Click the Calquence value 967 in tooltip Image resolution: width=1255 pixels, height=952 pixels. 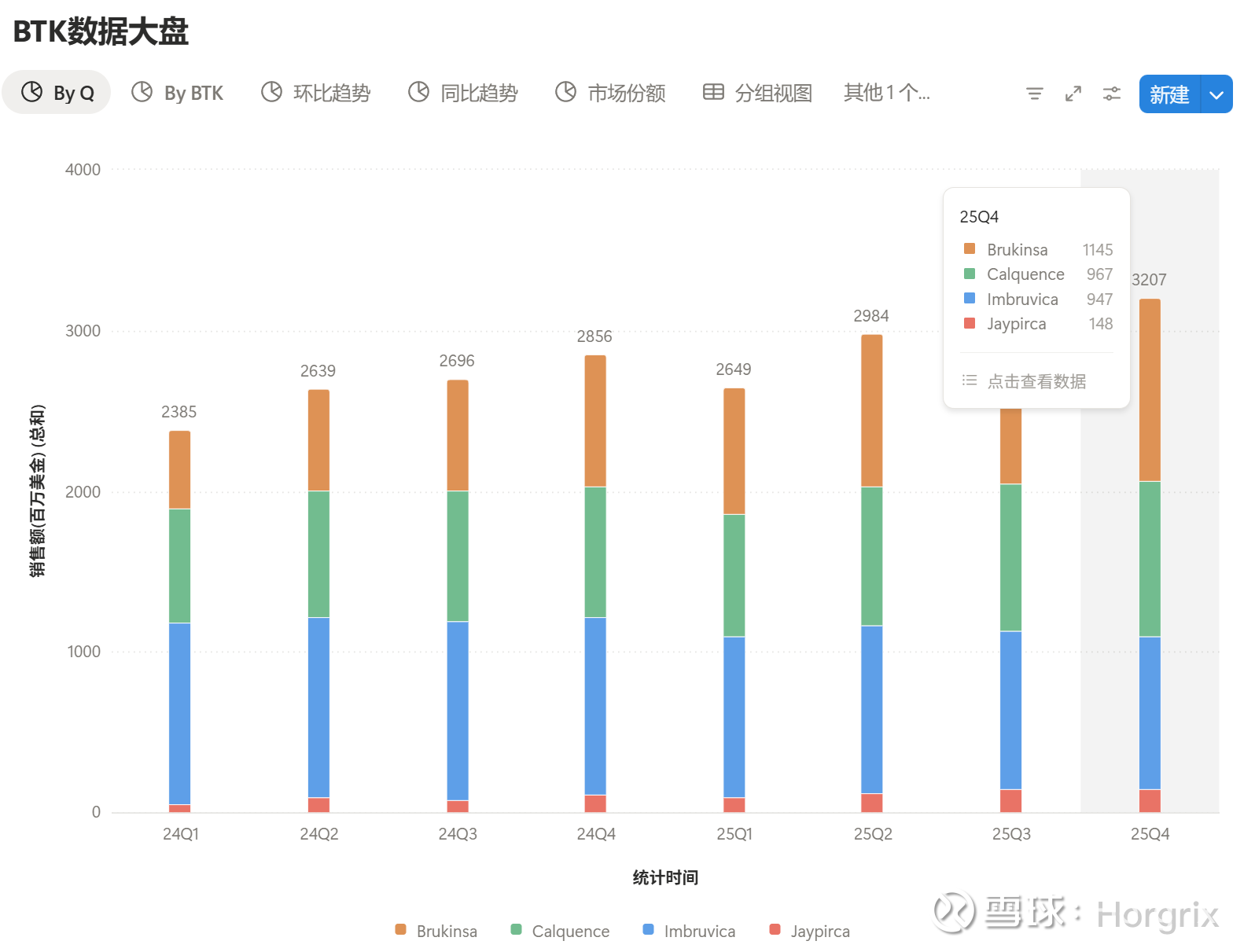coord(1100,274)
